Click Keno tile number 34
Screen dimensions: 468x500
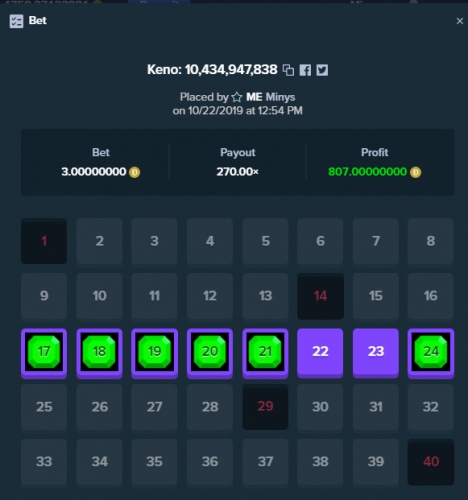[99, 462]
